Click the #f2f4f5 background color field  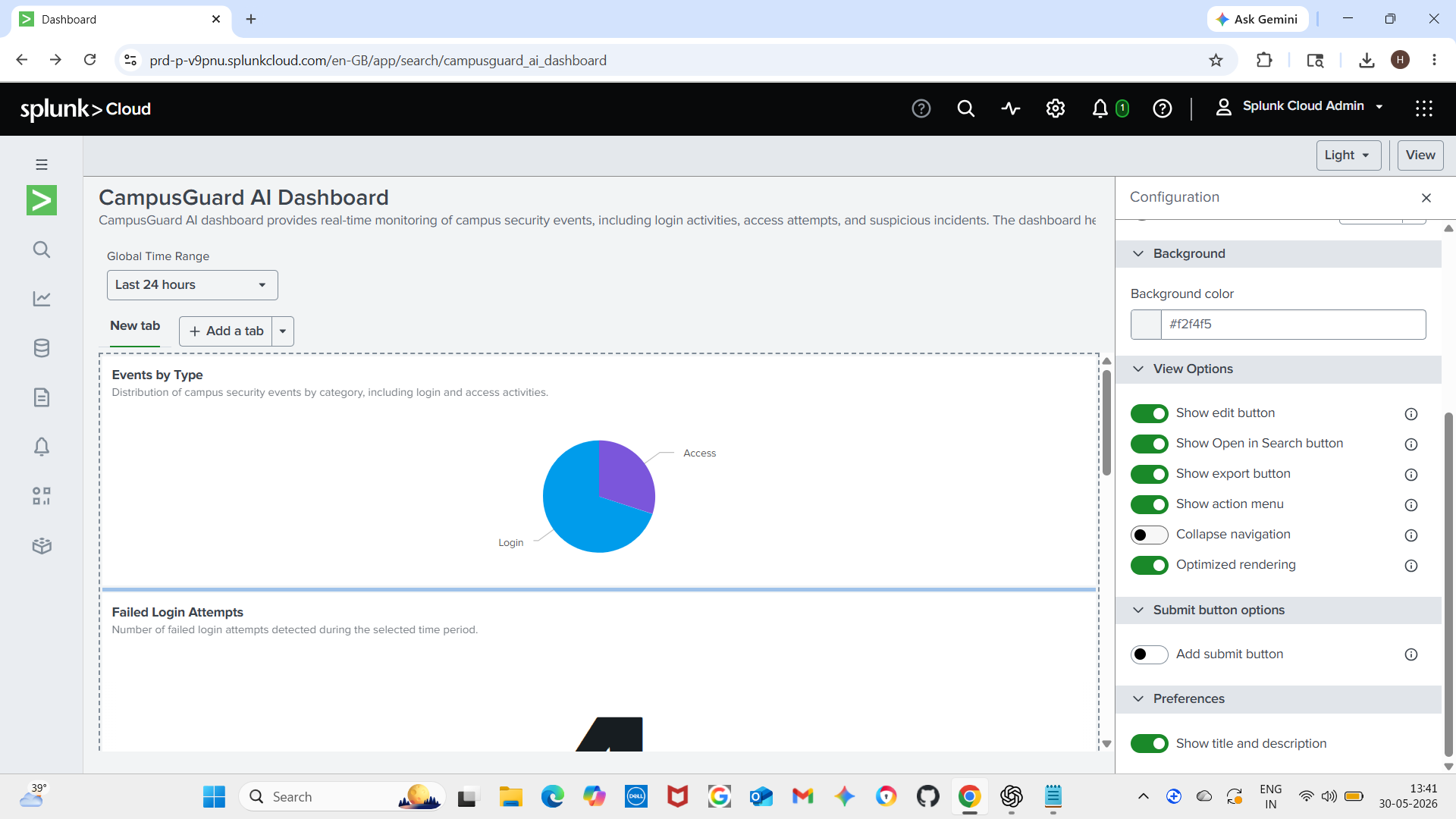coord(1294,325)
